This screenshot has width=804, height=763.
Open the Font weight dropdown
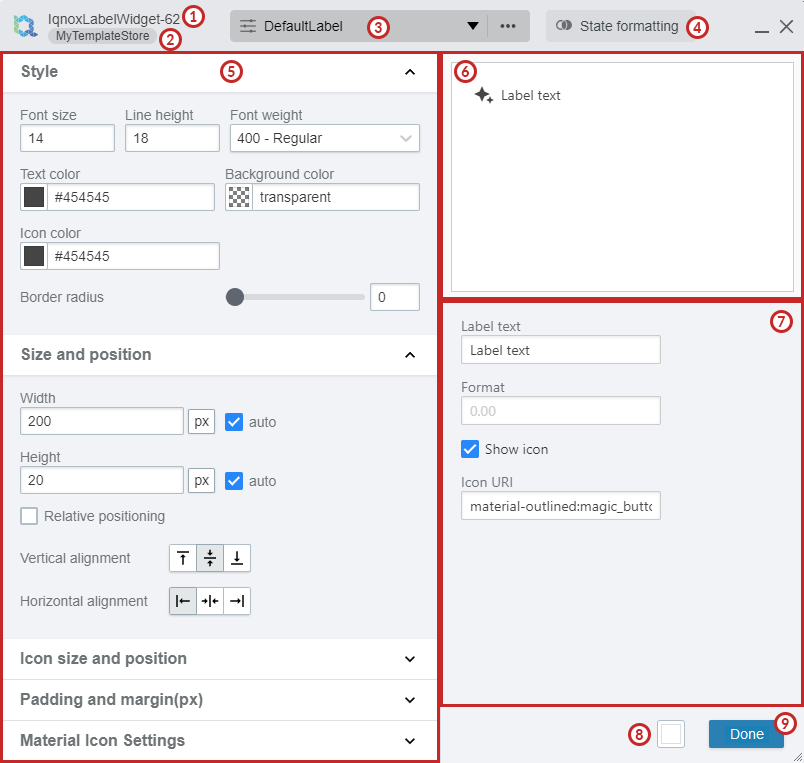pyautogui.click(x=324, y=137)
